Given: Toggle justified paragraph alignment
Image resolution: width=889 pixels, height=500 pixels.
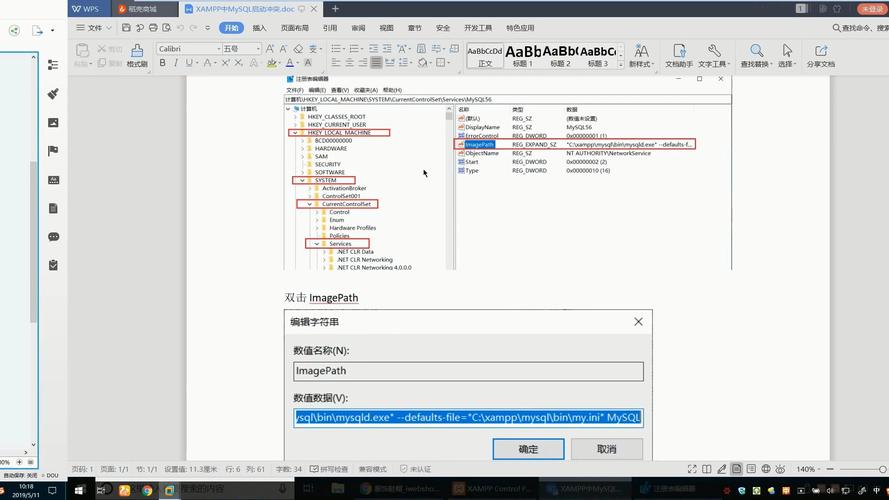Looking at the screenshot, I should pos(376,63).
